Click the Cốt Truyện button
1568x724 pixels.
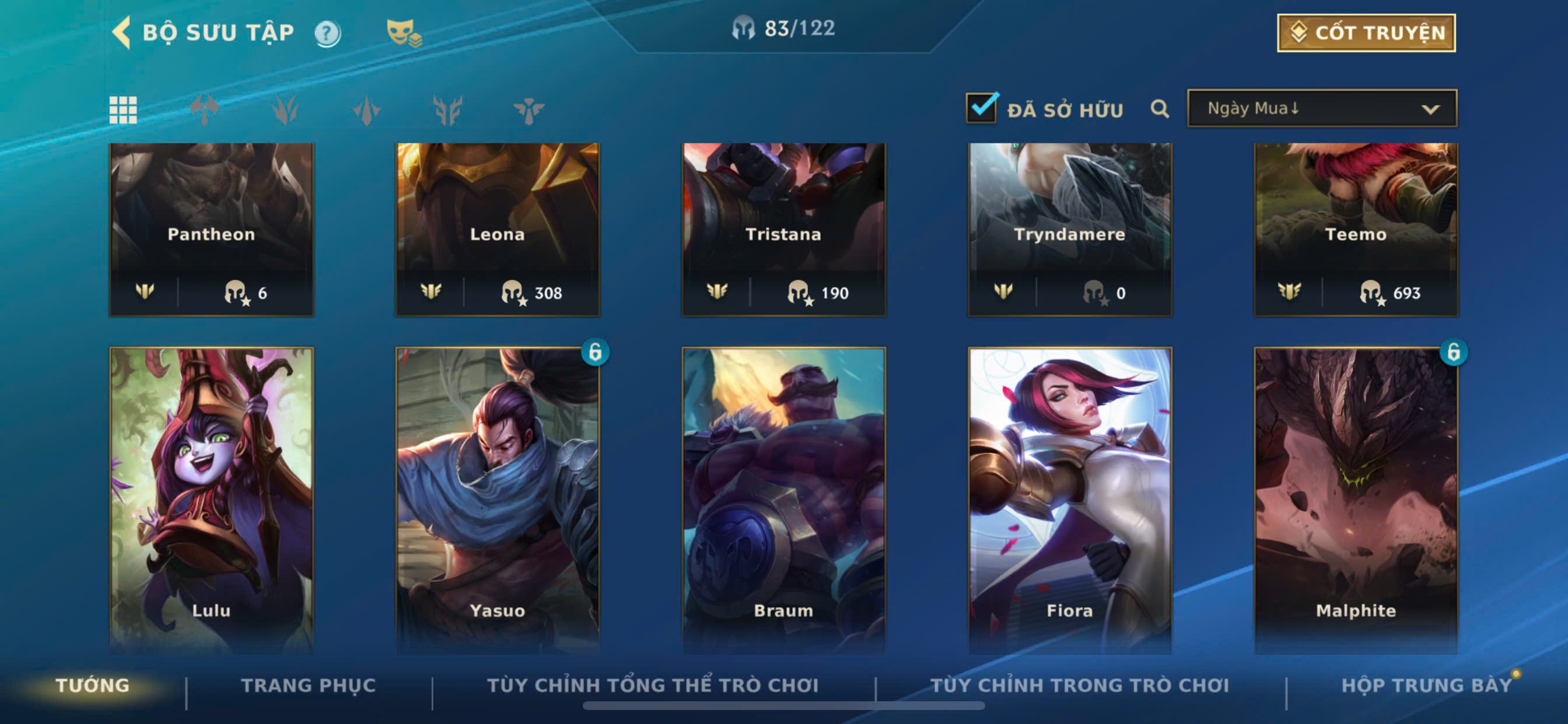coord(1366,33)
